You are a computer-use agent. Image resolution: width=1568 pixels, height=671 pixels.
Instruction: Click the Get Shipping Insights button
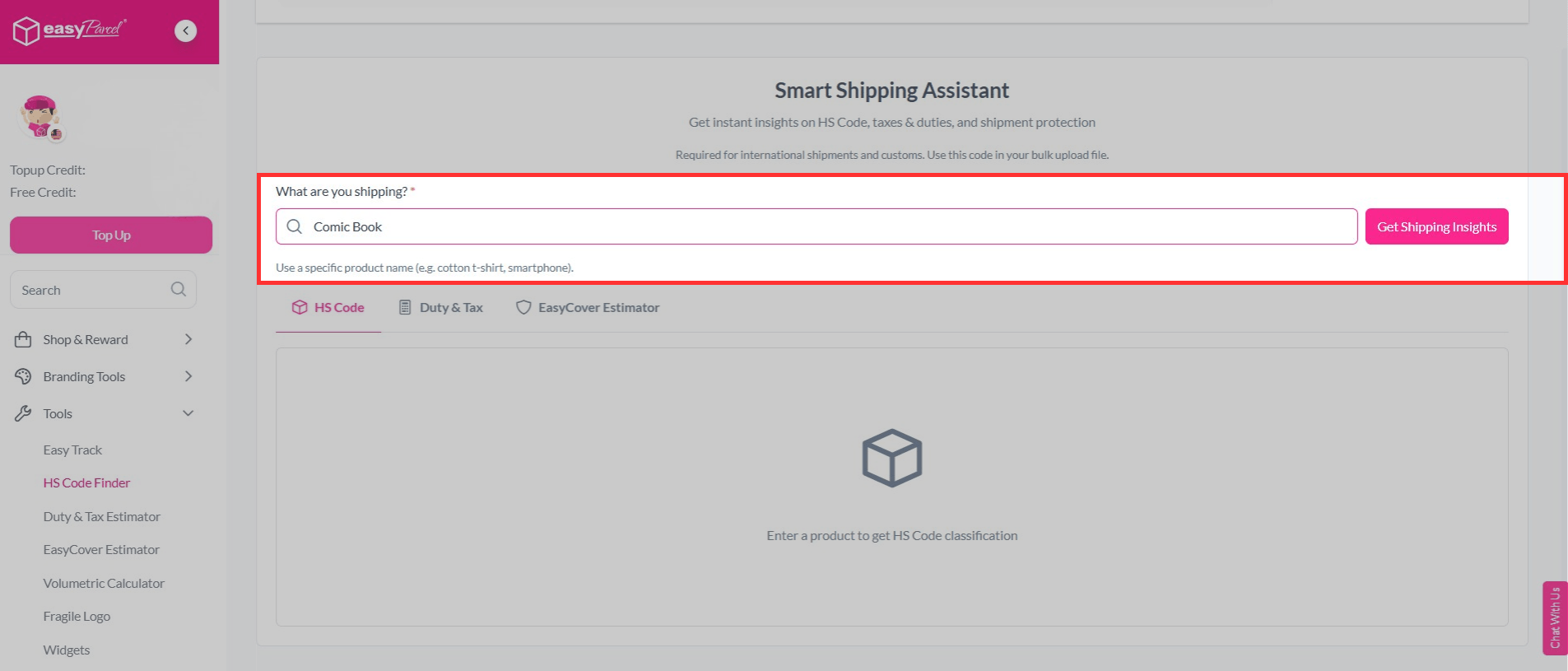pyautogui.click(x=1436, y=226)
